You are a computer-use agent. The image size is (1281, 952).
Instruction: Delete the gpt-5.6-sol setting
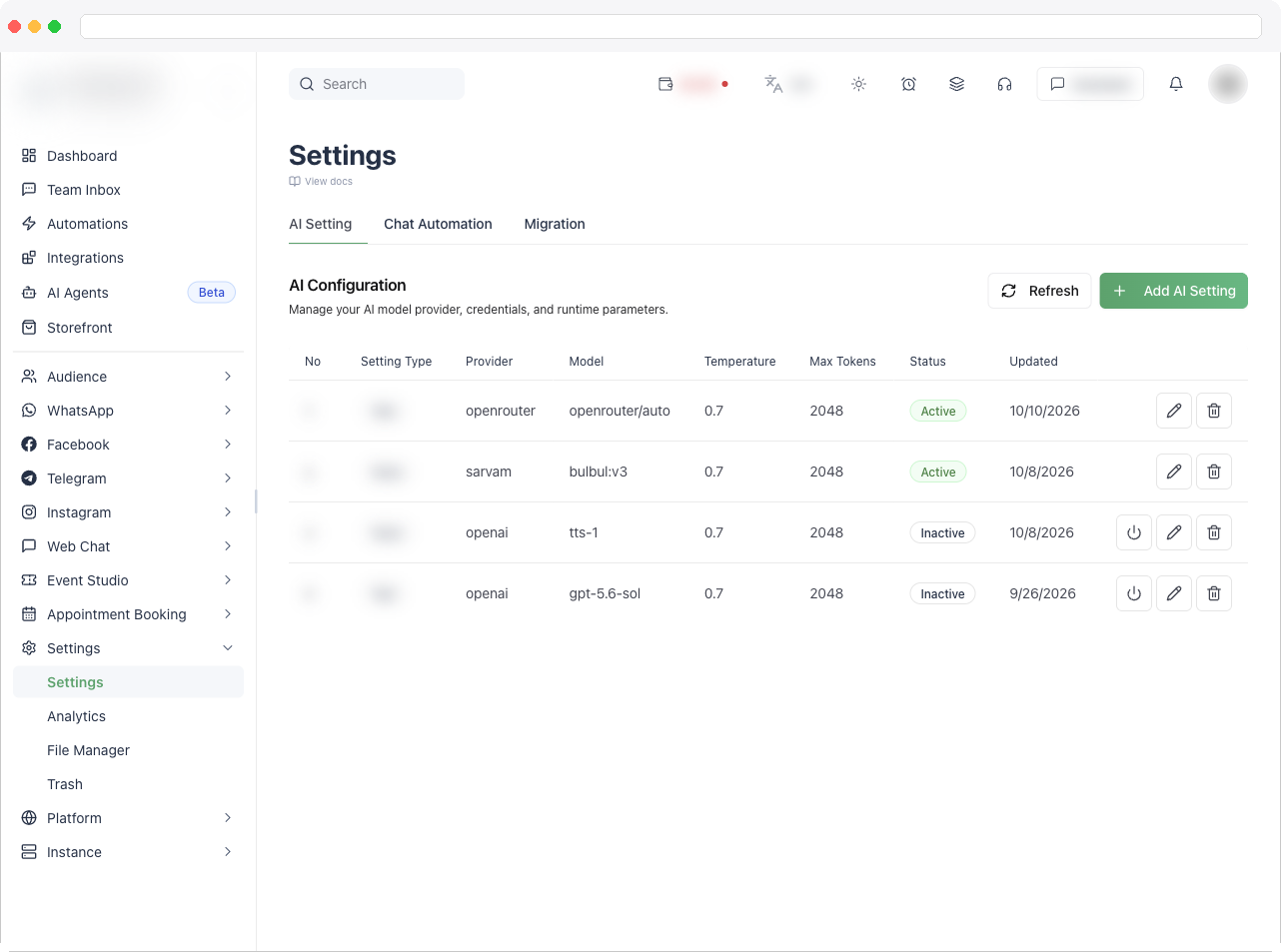[x=1214, y=593]
